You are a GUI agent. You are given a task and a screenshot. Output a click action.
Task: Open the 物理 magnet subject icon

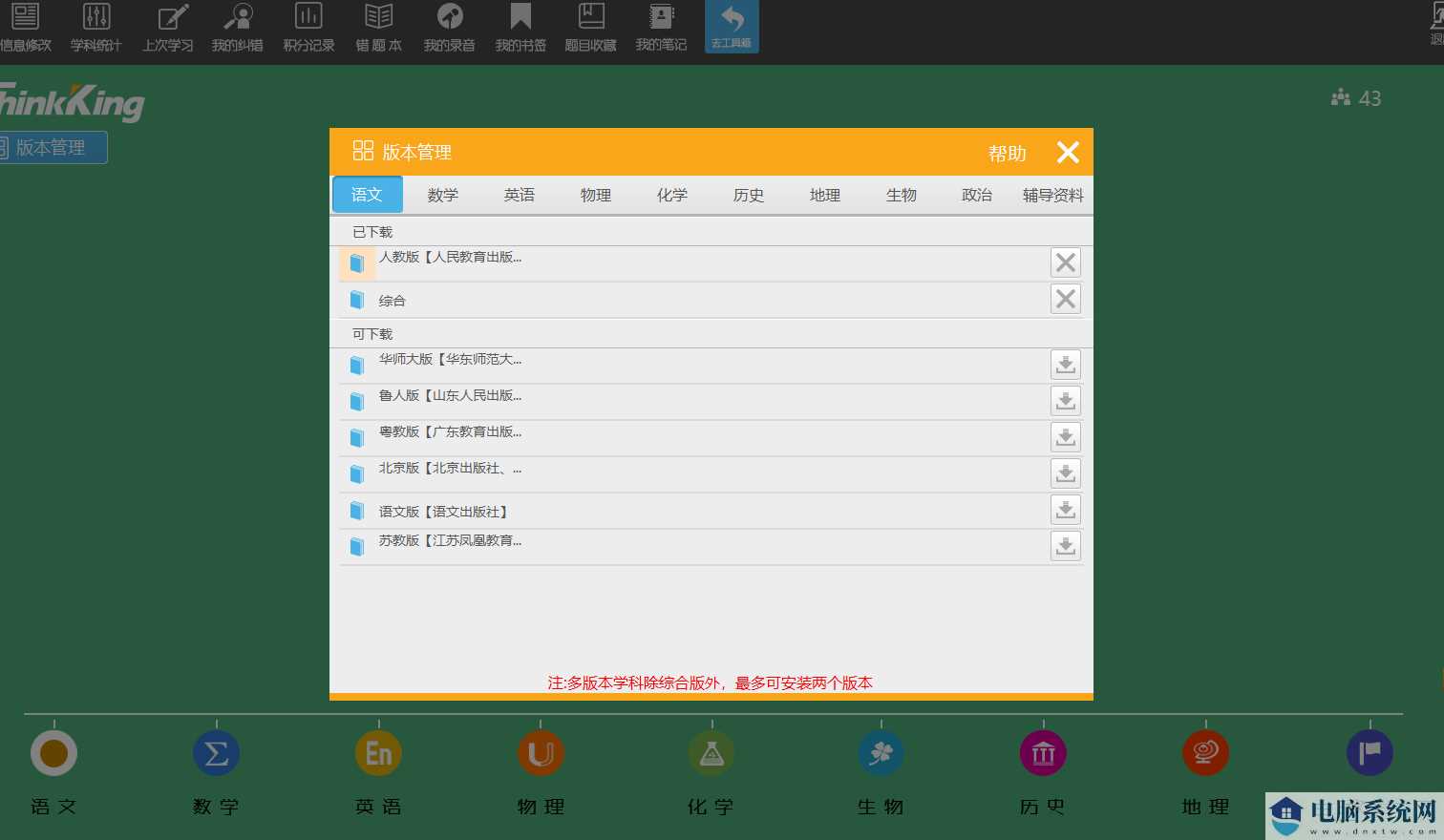[541, 753]
